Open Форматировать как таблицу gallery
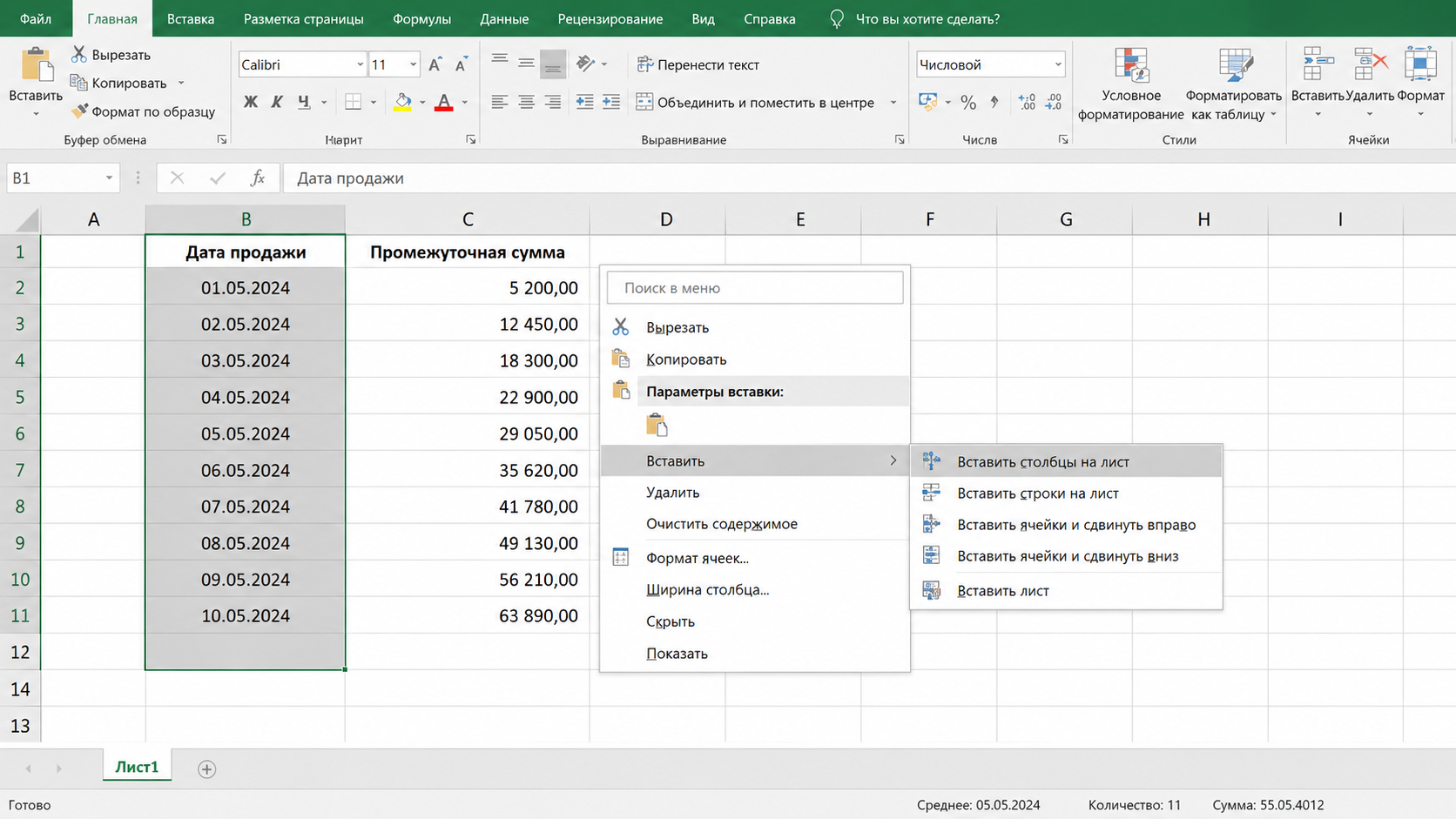 pos(1233,84)
